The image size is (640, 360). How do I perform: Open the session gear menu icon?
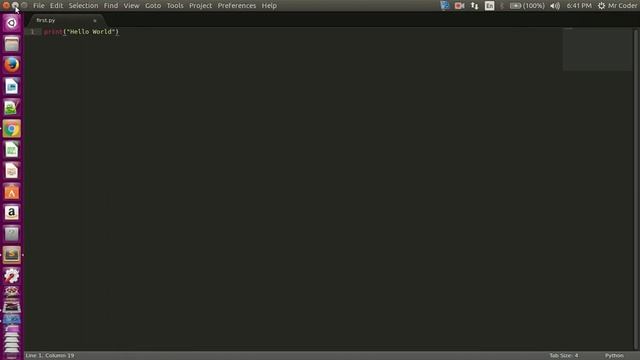pos(601,6)
